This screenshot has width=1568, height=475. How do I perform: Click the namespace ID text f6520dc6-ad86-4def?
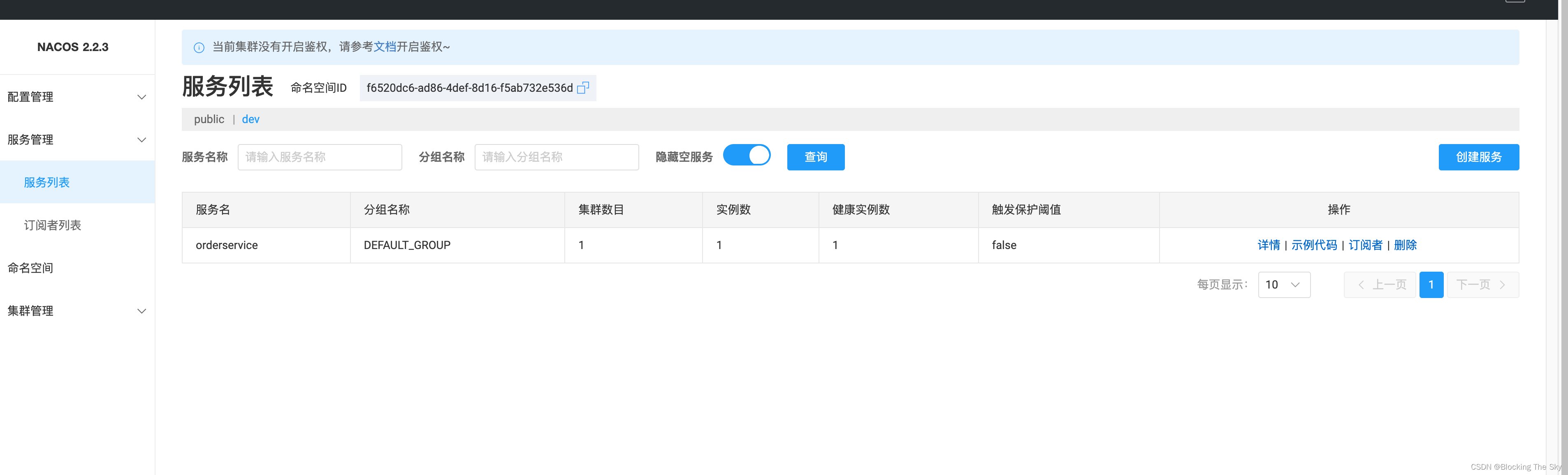(x=469, y=88)
